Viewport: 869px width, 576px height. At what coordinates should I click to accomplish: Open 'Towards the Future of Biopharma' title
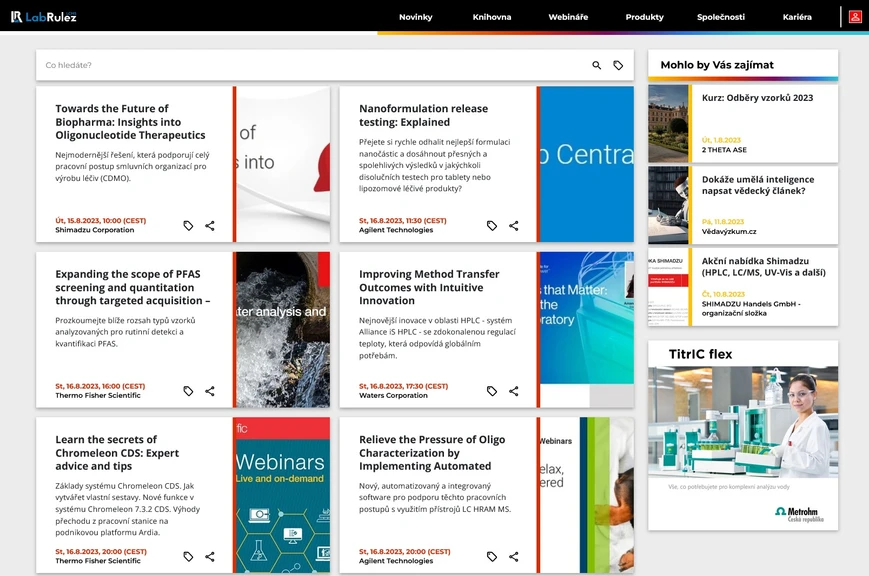pos(130,122)
